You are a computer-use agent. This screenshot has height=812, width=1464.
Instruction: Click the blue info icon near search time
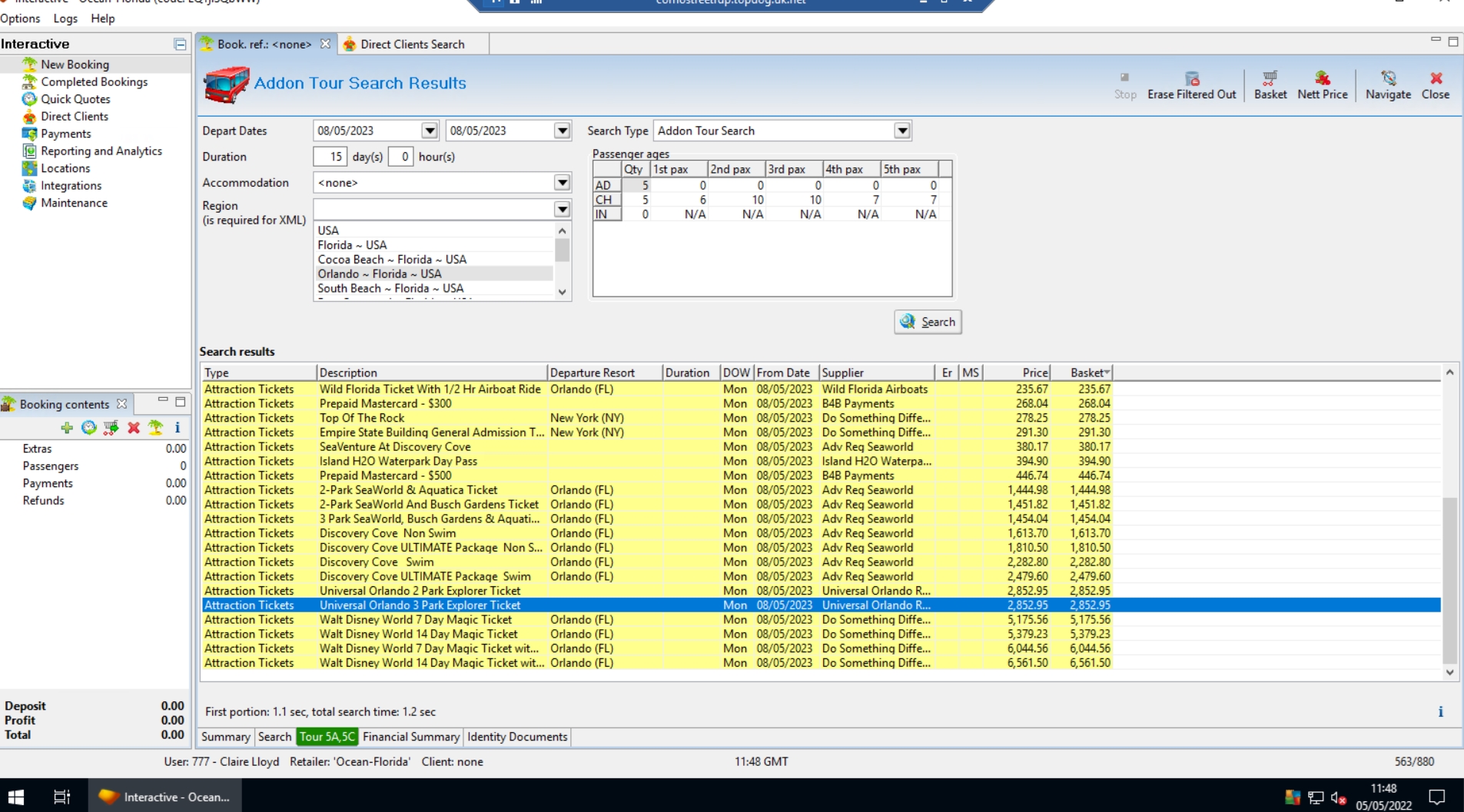pyautogui.click(x=1440, y=712)
